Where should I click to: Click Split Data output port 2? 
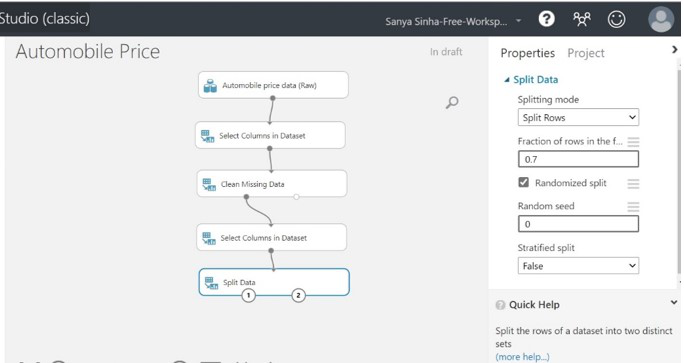298,295
